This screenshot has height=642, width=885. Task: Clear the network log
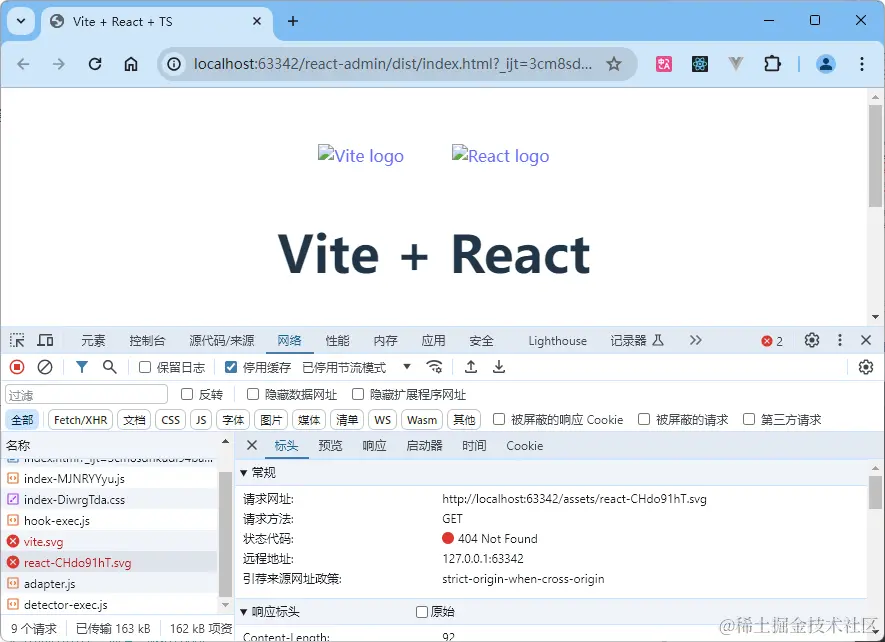pos(45,367)
